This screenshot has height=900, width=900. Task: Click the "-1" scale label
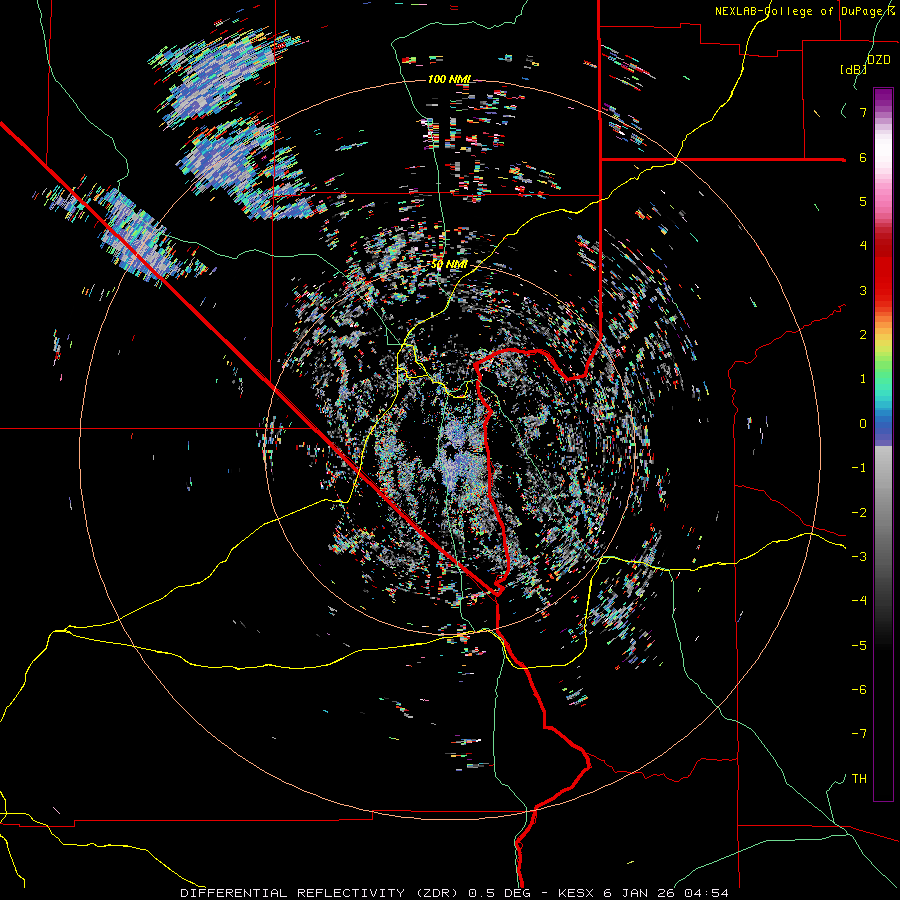pos(859,468)
